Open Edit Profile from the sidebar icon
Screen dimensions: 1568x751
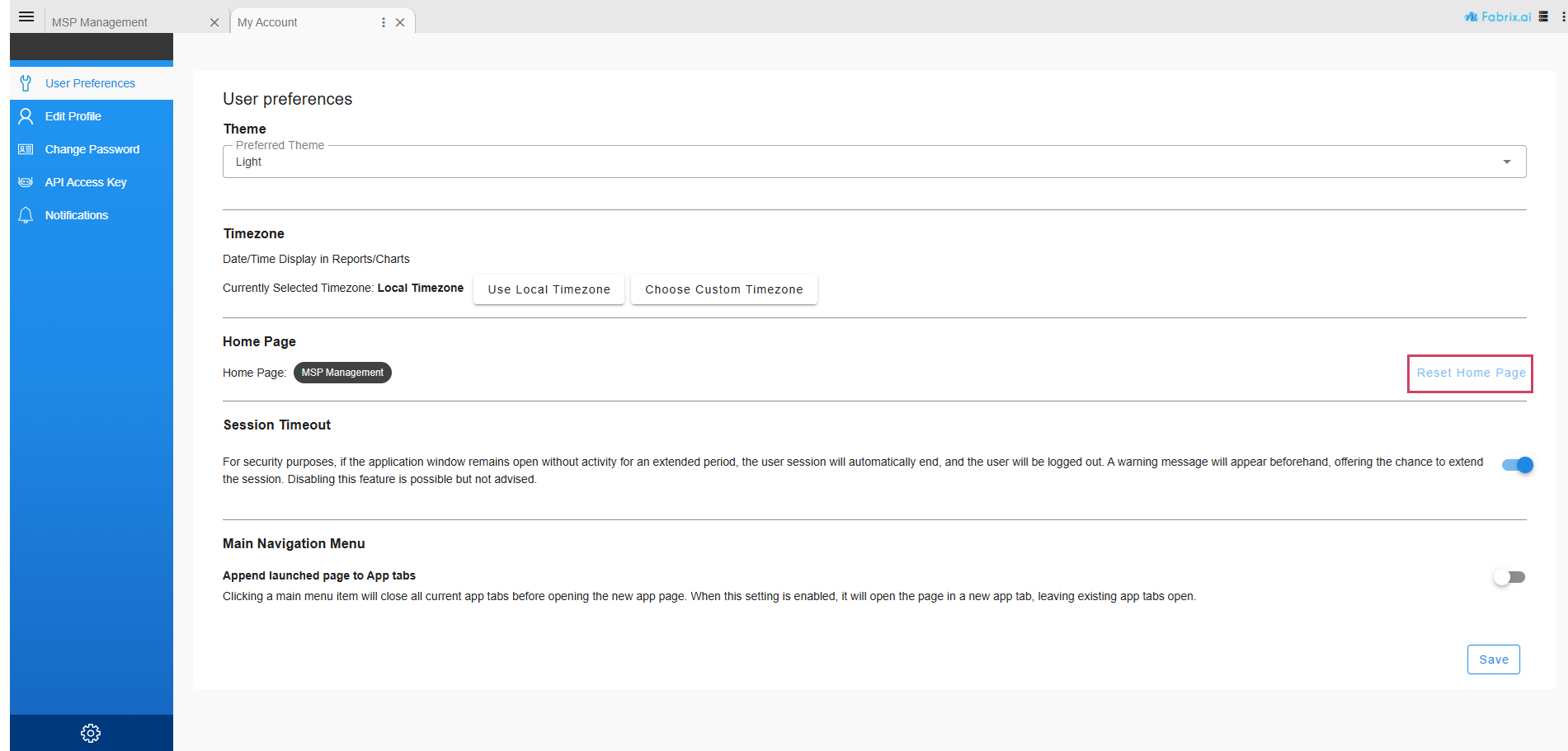coord(25,115)
